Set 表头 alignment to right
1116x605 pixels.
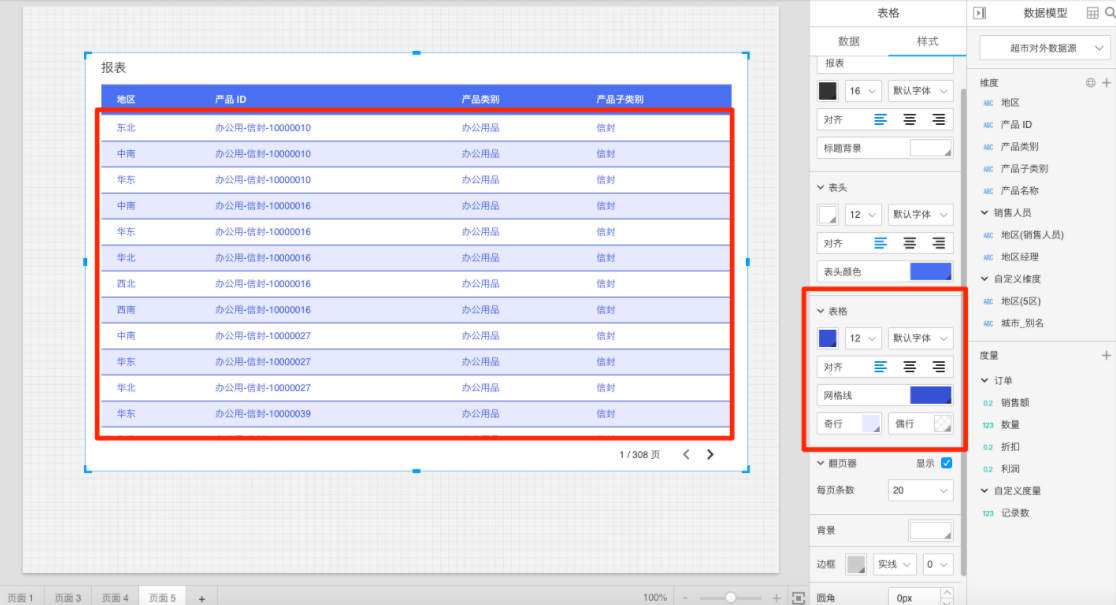pos(938,243)
